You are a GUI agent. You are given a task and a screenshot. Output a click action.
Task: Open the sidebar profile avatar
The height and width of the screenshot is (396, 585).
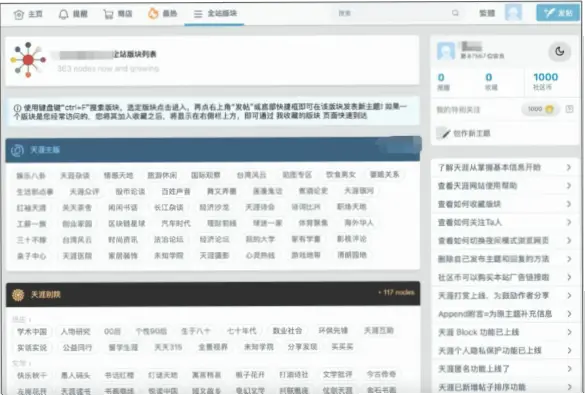click(x=446, y=51)
